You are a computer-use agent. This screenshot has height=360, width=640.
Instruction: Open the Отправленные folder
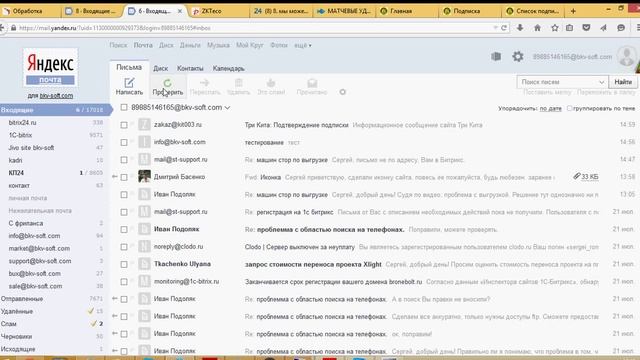click(22, 299)
